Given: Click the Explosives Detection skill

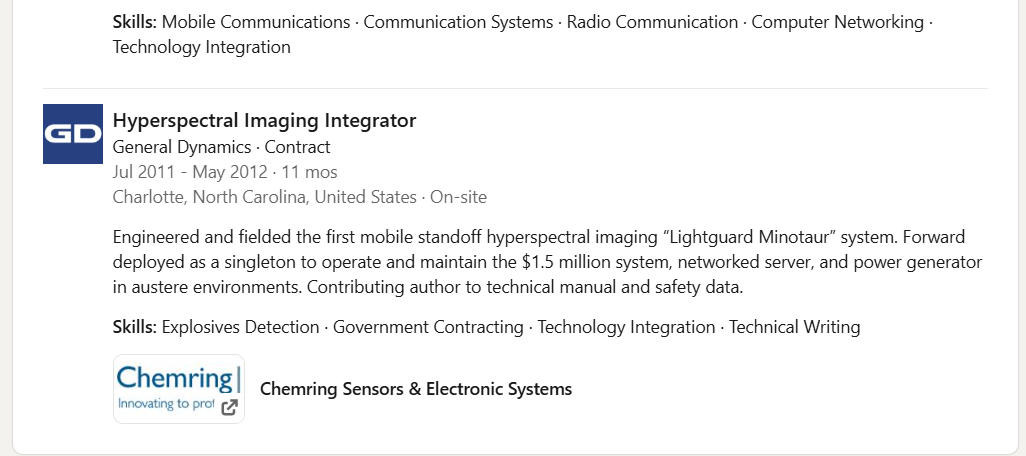Looking at the screenshot, I should pyautogui.click(x=240, y=326).
